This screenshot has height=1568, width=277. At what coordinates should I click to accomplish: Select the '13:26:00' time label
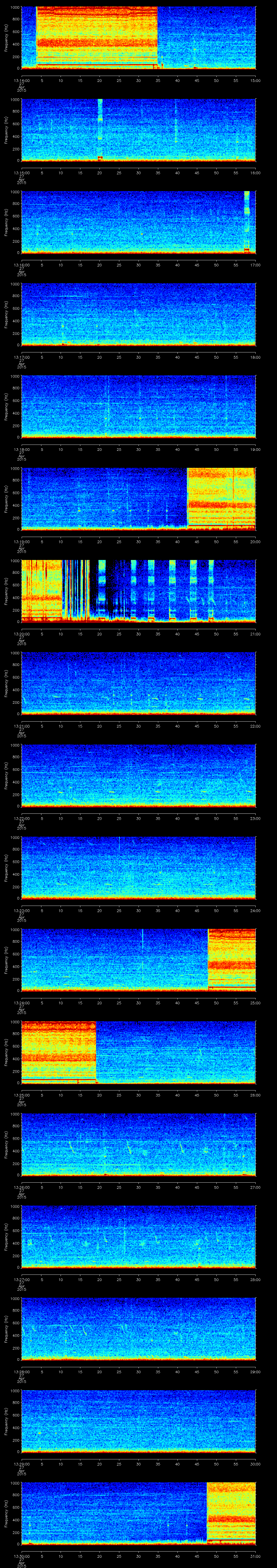coord(21,1186)
